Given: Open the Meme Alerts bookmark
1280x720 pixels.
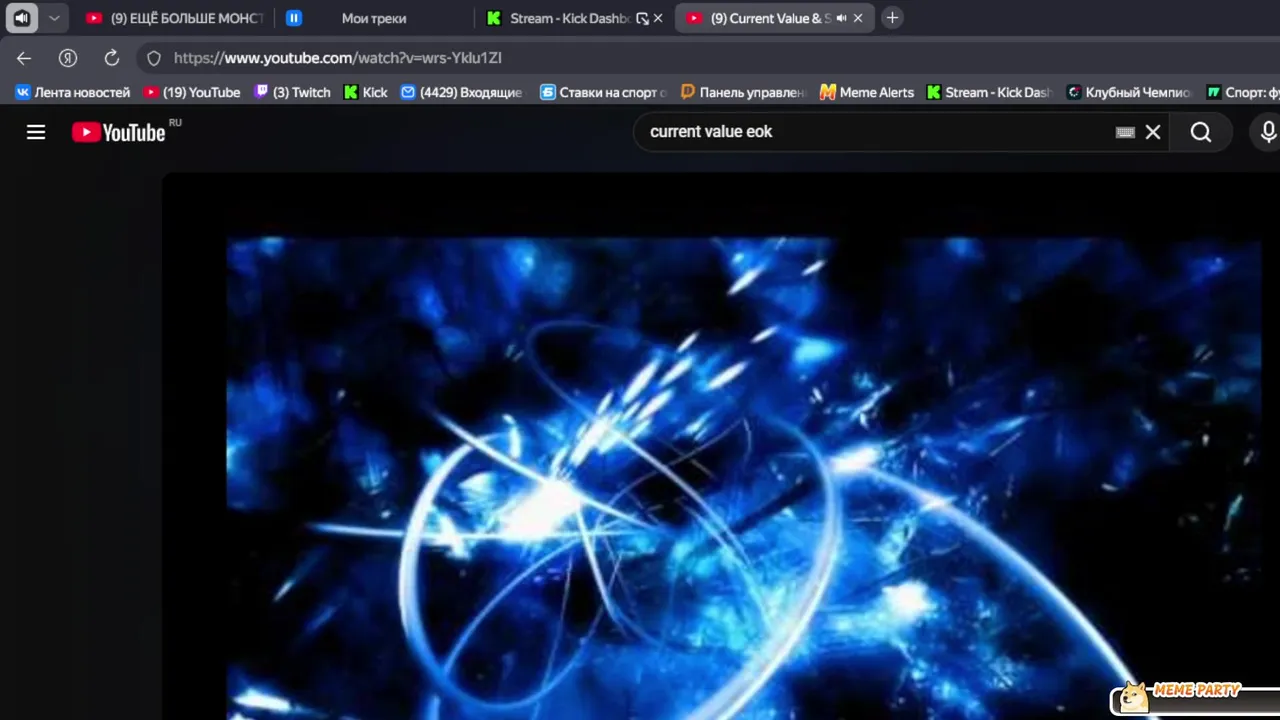Looking at the screenshot, I should coord(866,92).
